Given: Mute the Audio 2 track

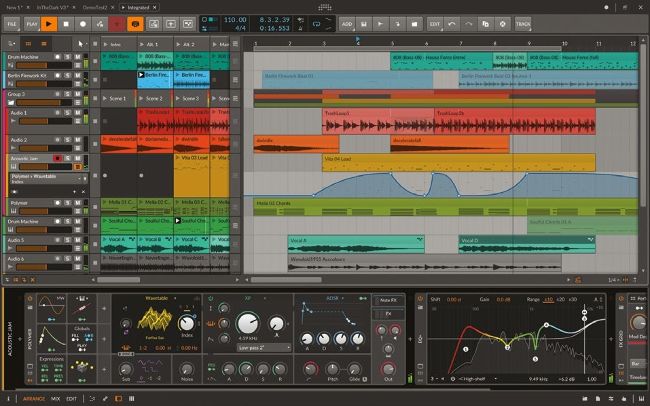Looking at the screenshot, I should pos(78,140).
